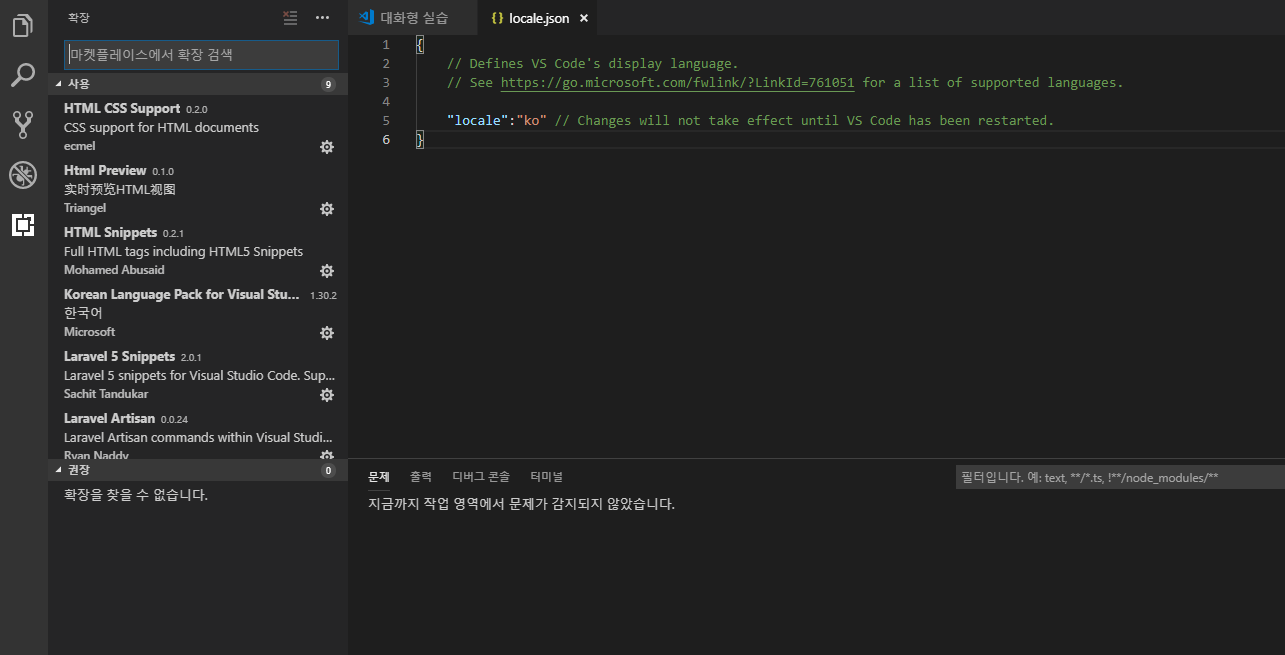Open the gear menu for Korean Language Pack

coord(326,333)
